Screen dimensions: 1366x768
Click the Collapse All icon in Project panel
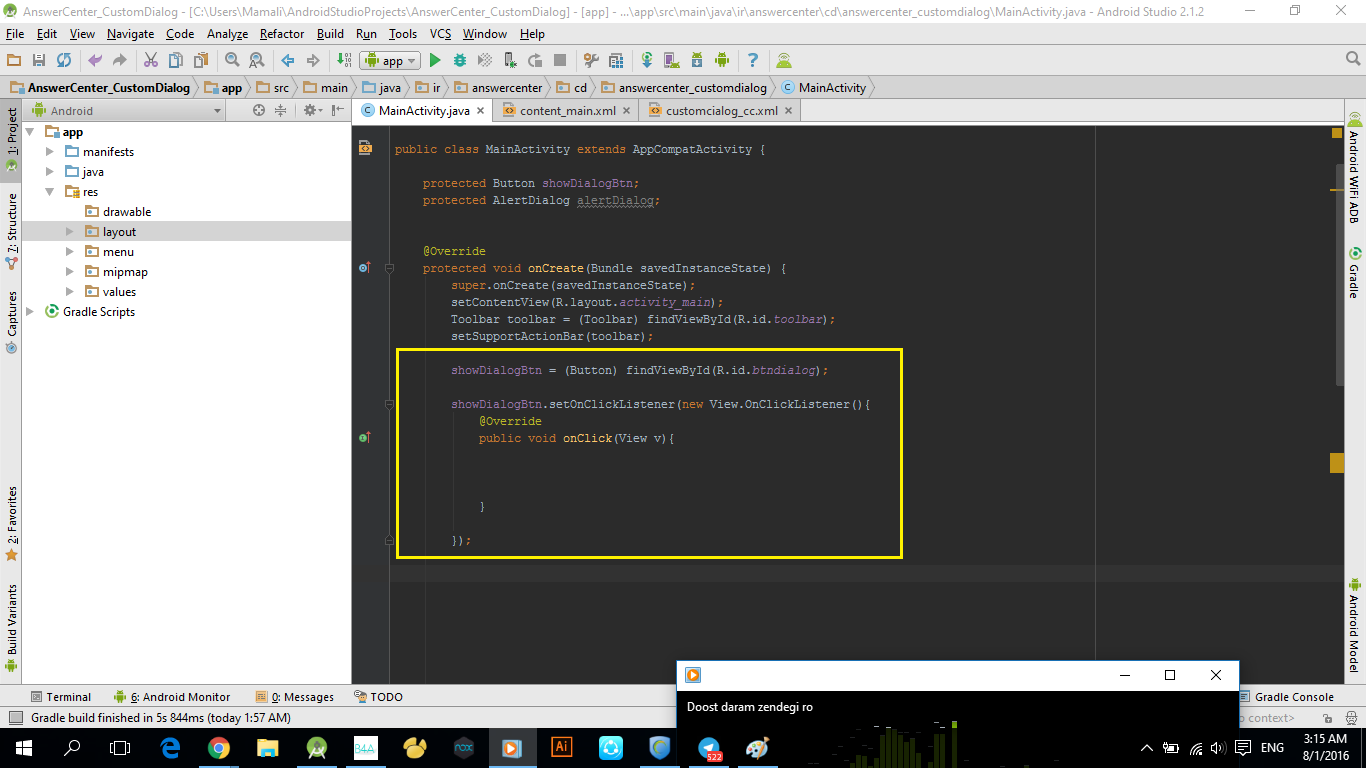pyautogui.click(x=282, y=111)
